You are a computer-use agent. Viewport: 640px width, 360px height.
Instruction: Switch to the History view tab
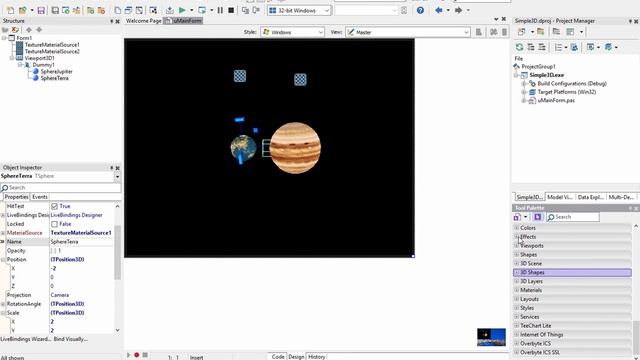tap(317, 357)
